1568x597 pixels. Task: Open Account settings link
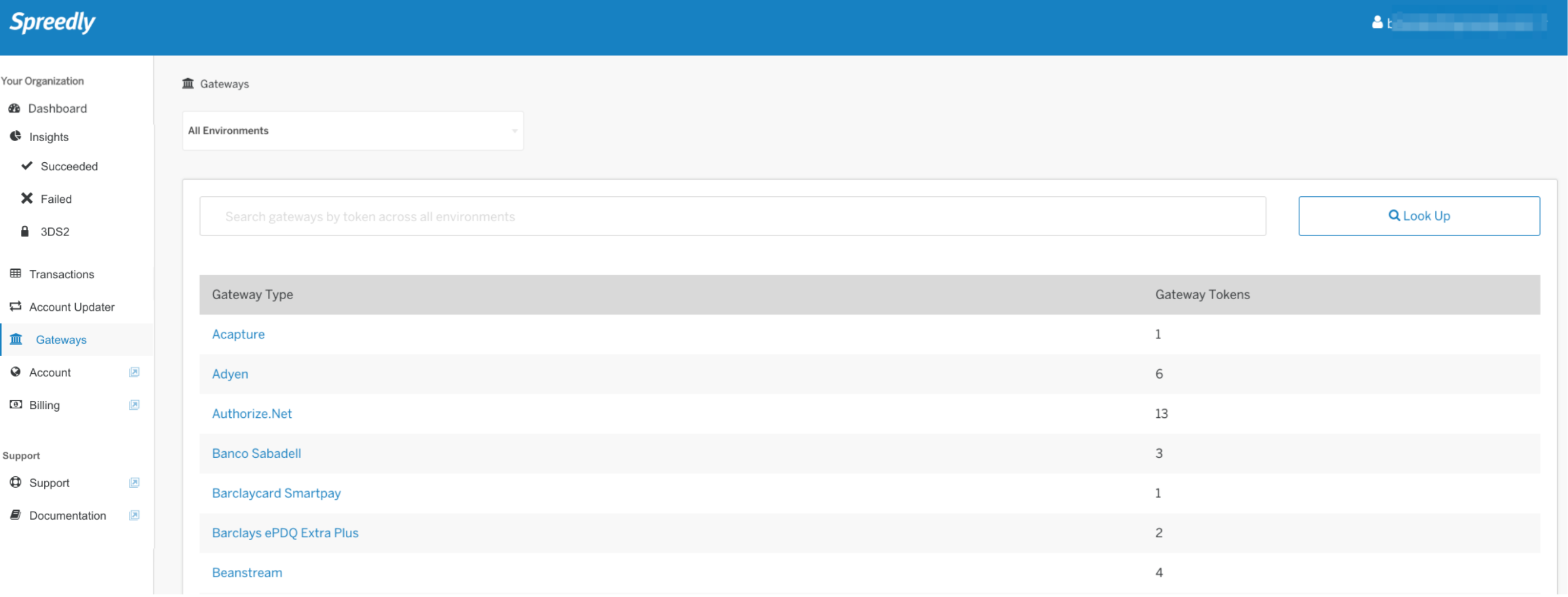(50, 372)
